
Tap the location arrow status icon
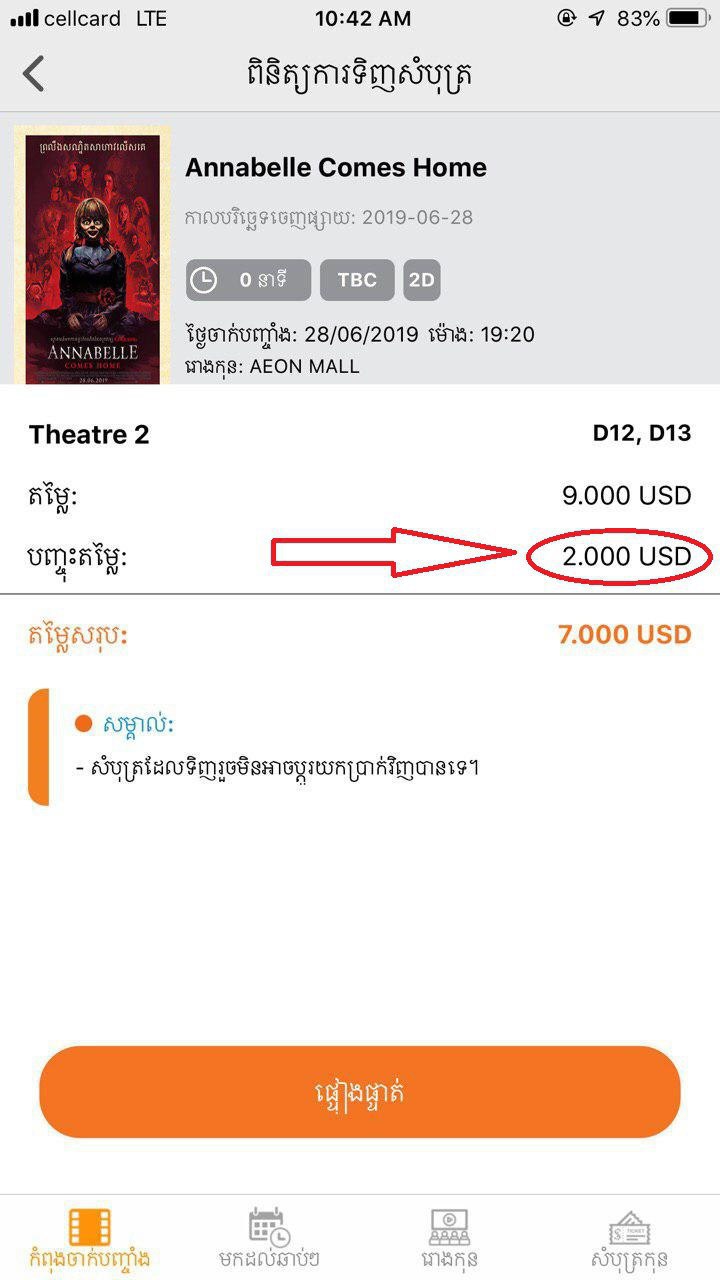596,18
